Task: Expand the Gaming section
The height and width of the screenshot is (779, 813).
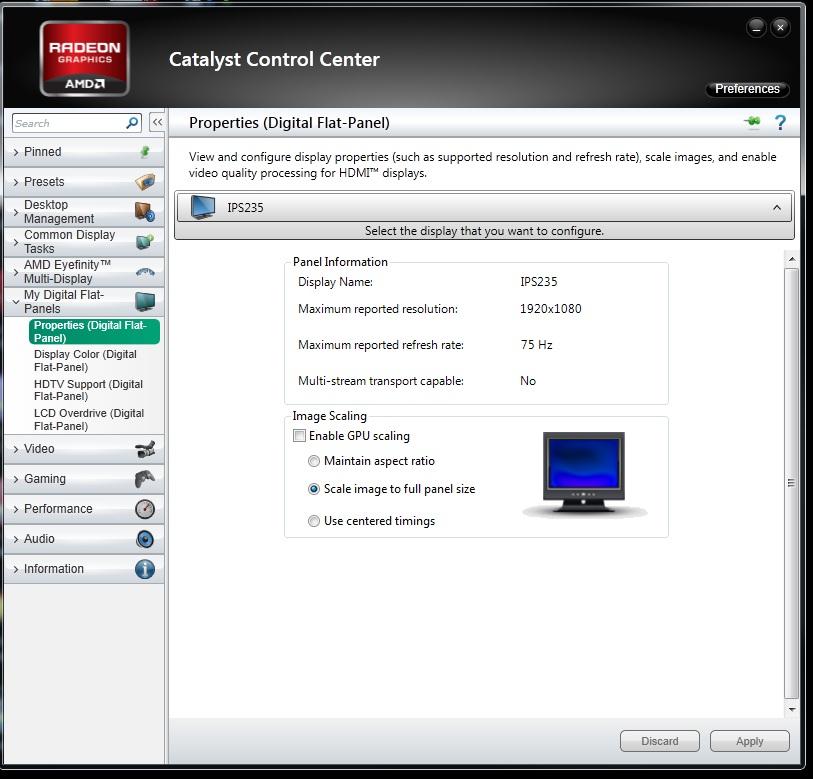Action: pyautogui.click(x=84, y=479)
